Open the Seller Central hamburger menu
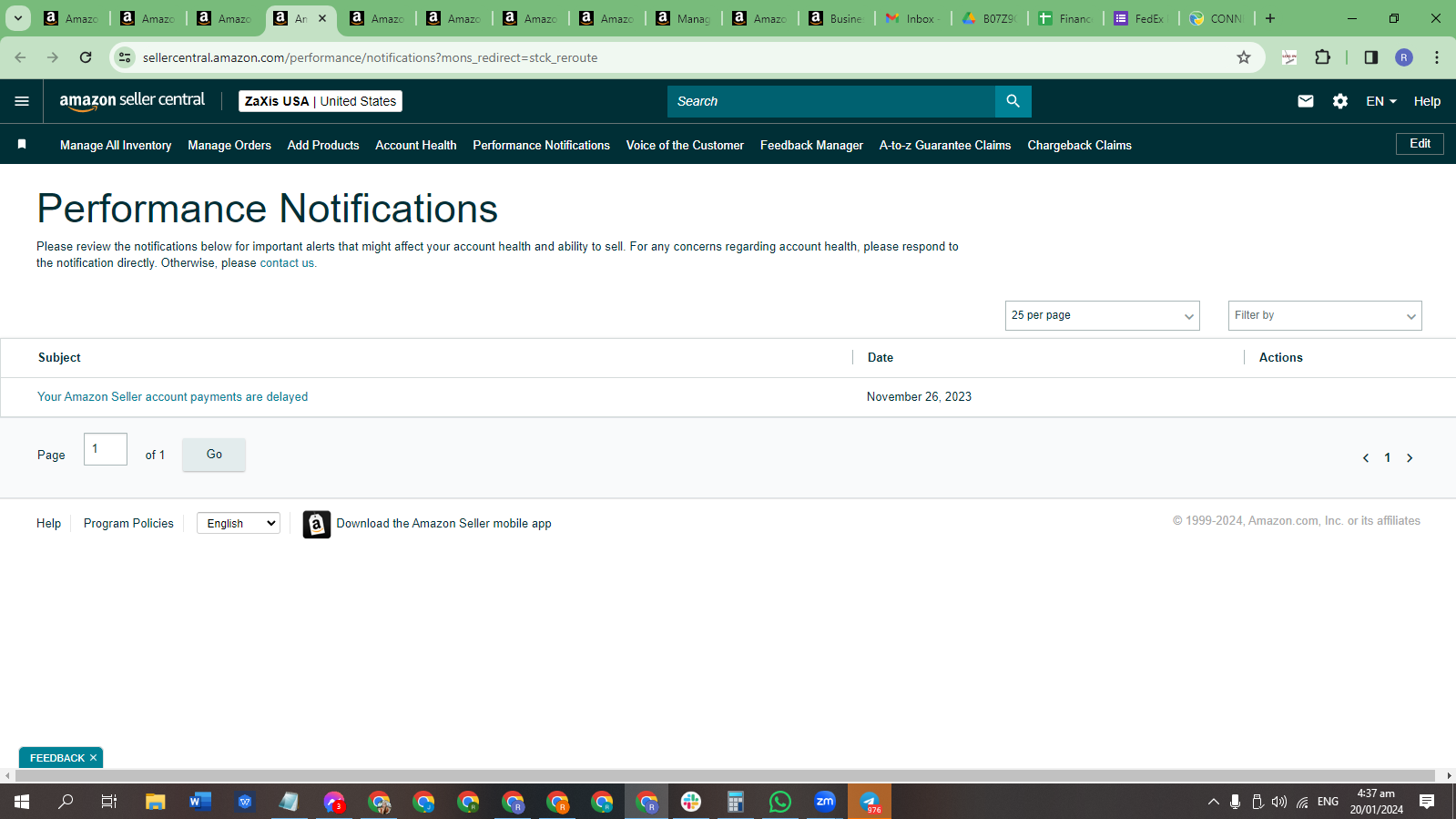This screenshot has width=1456, height=819. (22, 101)
